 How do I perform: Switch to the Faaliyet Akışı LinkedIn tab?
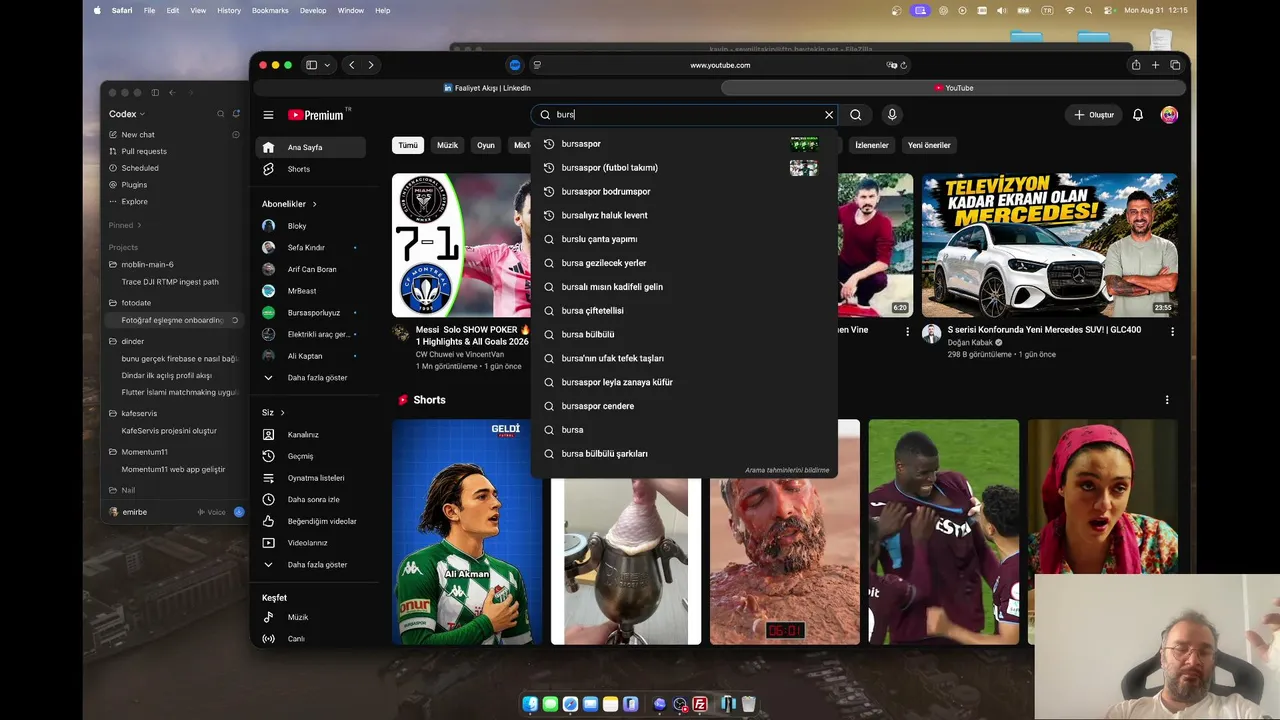(487, 88)
